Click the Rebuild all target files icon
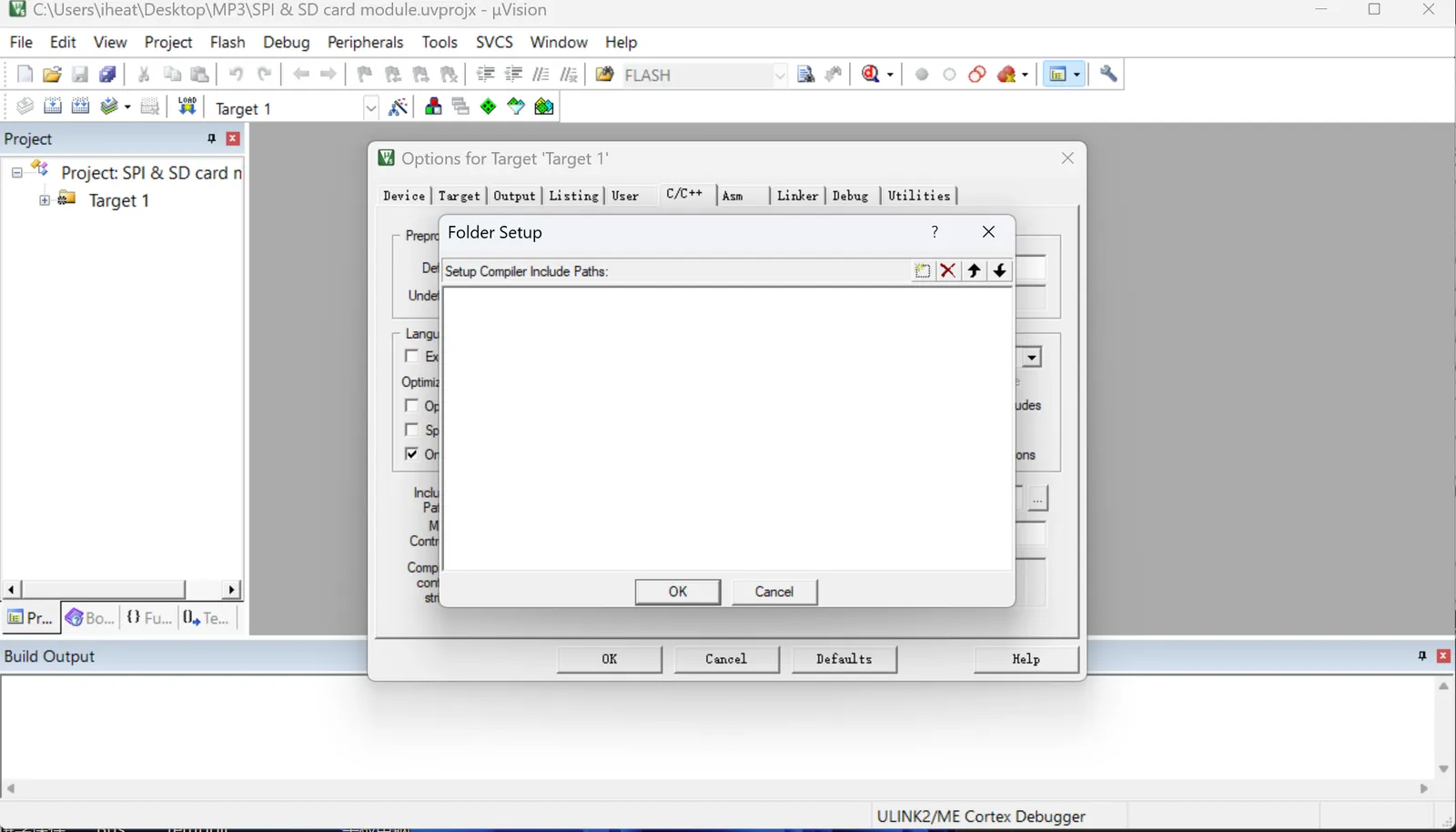 [x=80, y=107]
